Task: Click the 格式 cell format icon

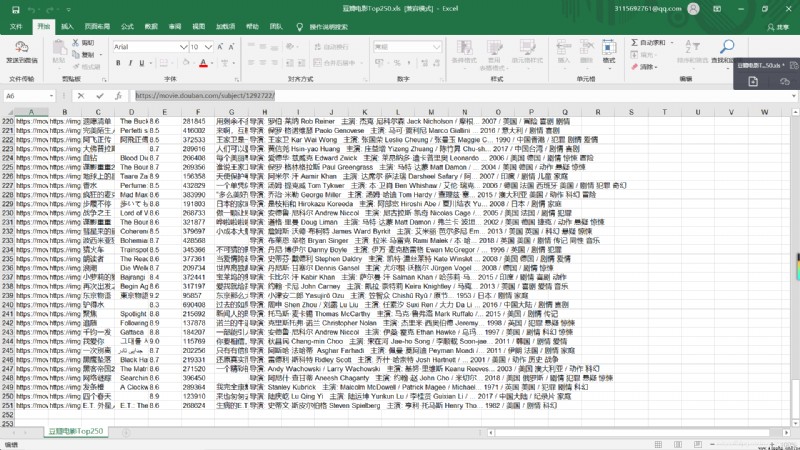Action: [609, 47]
